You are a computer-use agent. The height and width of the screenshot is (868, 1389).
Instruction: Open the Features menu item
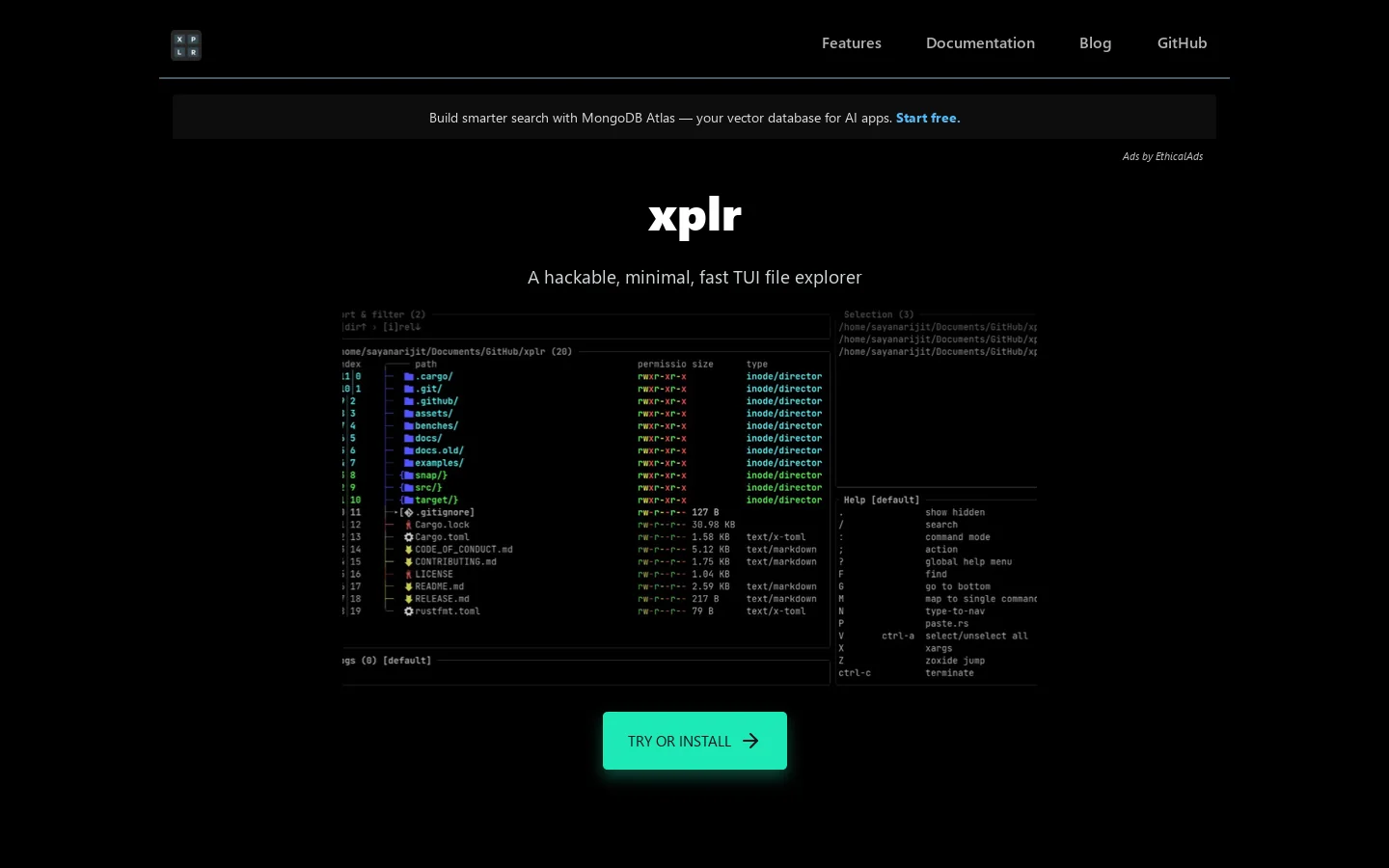[852, 43]
